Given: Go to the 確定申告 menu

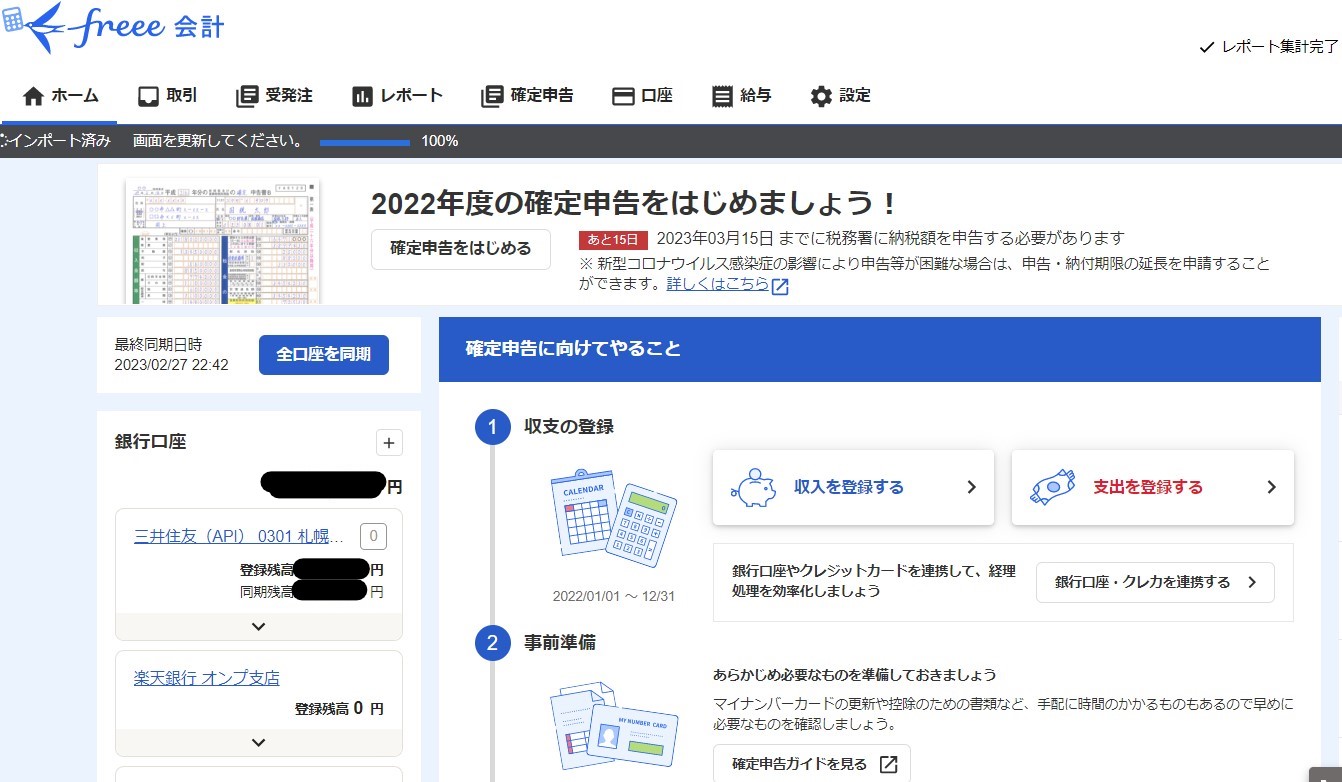Looking at the screenshot, I should [527, 96].
